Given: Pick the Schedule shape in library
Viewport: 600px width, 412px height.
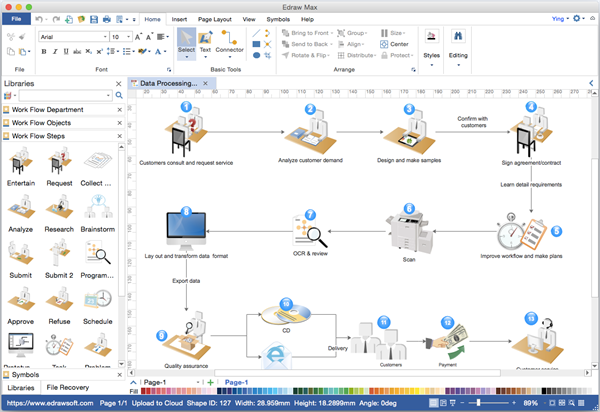Looking at the screenshot, I should (98, 306).
